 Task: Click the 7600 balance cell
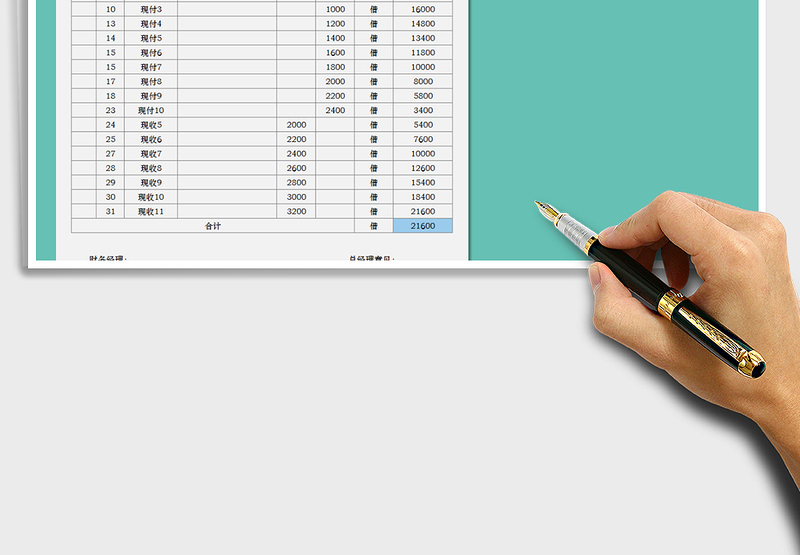pyautogui.click(x=423, y=139)
